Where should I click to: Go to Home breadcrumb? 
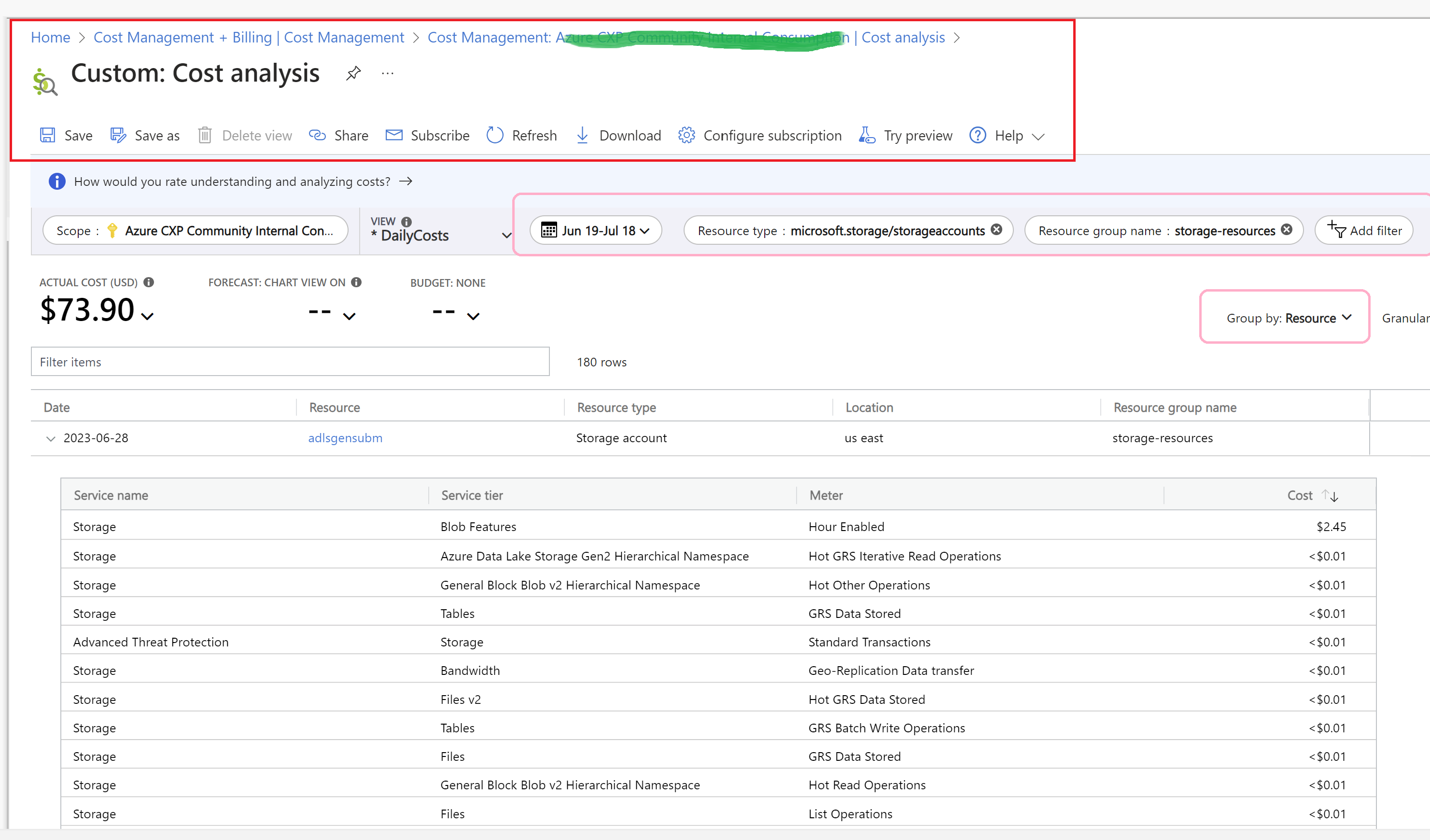tap(51, 38)
